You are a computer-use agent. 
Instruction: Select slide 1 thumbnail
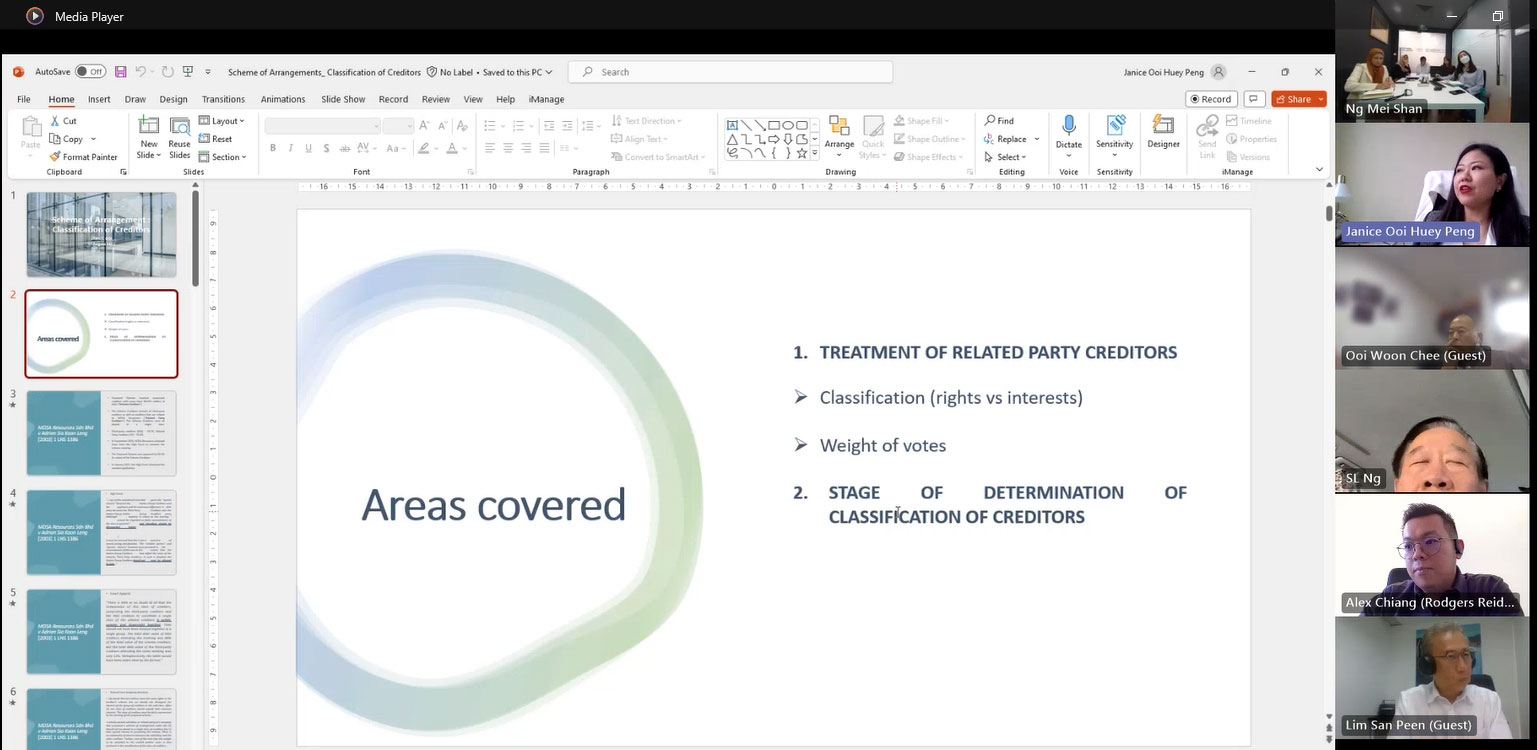pyautogui.click(x=101, y=235)
